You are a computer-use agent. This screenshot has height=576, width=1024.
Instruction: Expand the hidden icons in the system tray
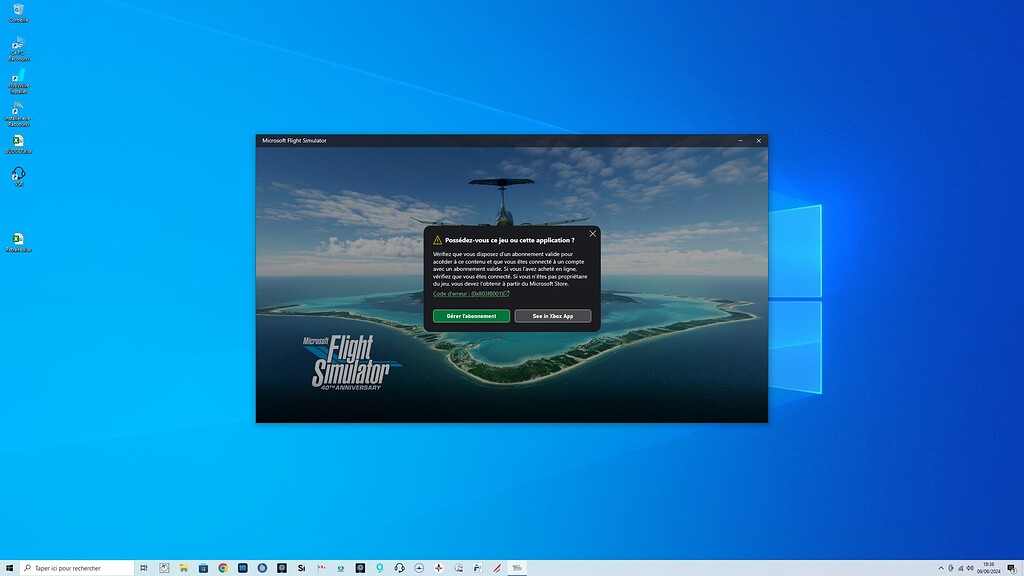[941, 567]
